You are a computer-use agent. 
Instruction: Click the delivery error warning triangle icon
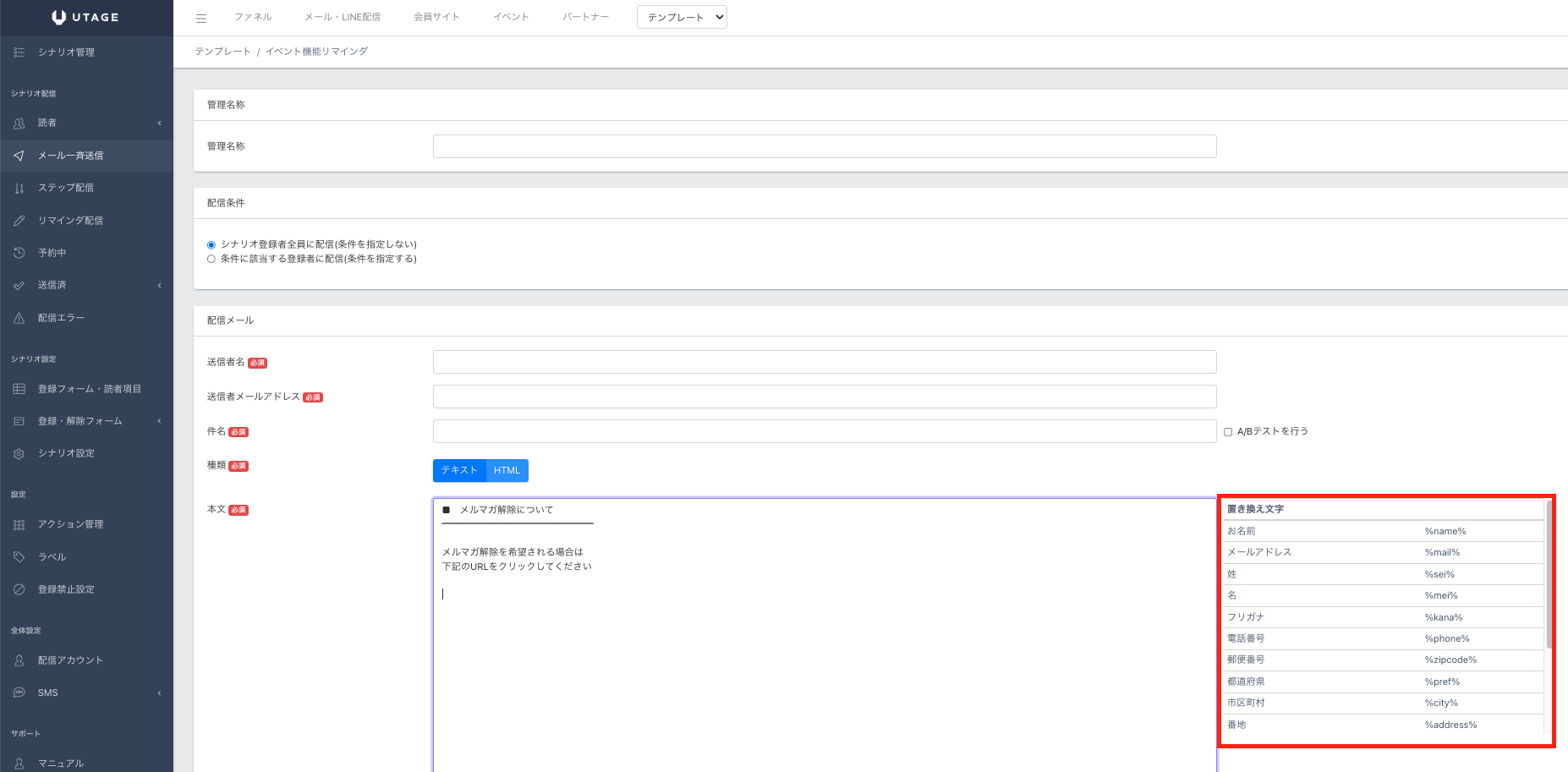(x=19, y=318)
